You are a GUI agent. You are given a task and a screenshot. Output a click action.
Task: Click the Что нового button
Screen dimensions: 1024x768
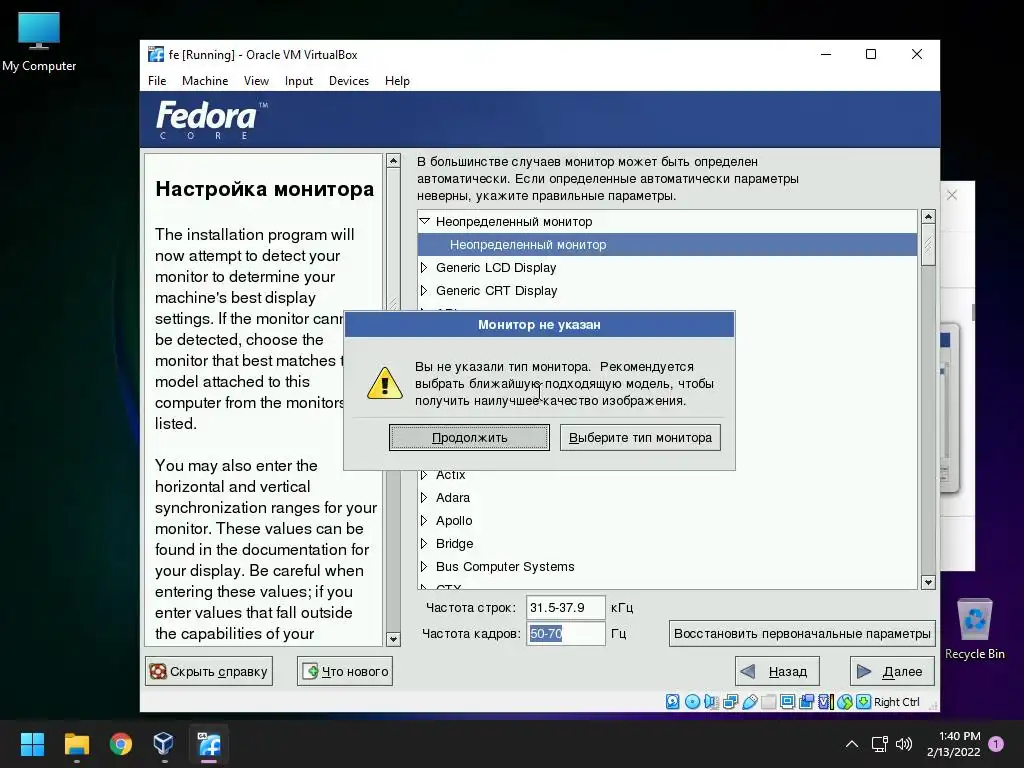(345, 671)
